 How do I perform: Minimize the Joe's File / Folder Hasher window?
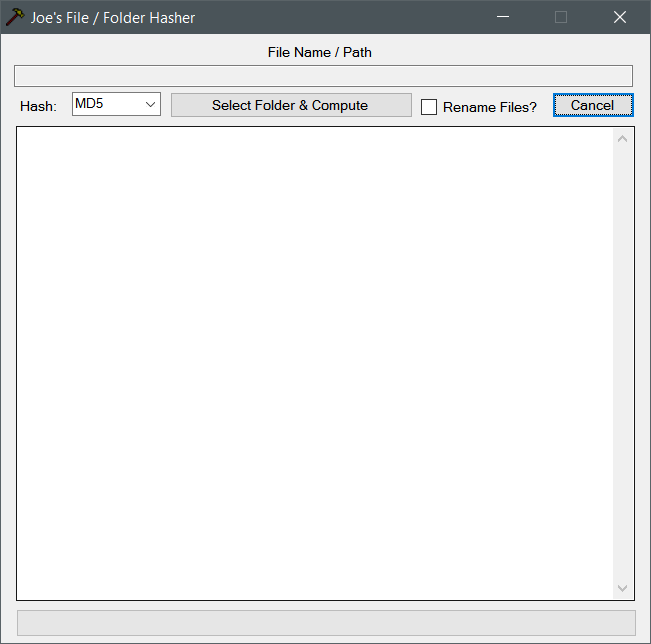pyautogui.click(x=503, y=17)
